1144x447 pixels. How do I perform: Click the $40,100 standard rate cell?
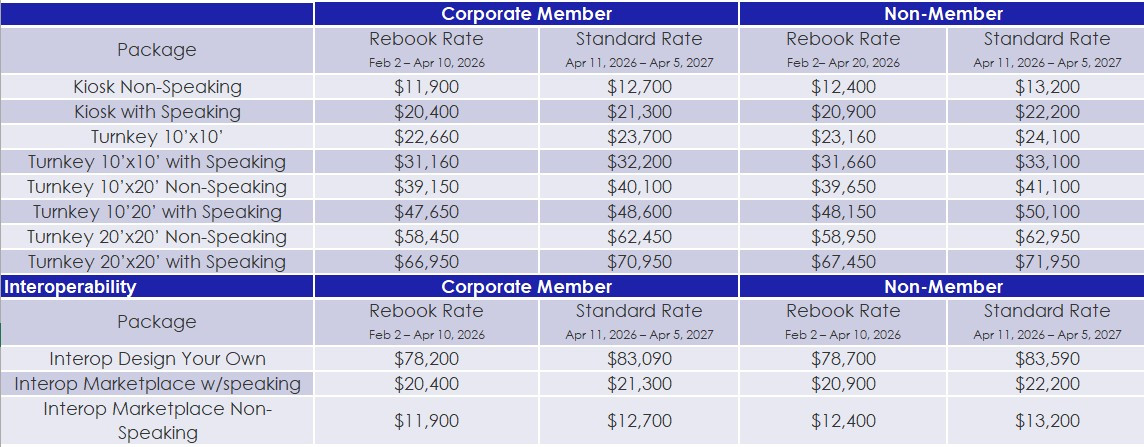(639, 187)
